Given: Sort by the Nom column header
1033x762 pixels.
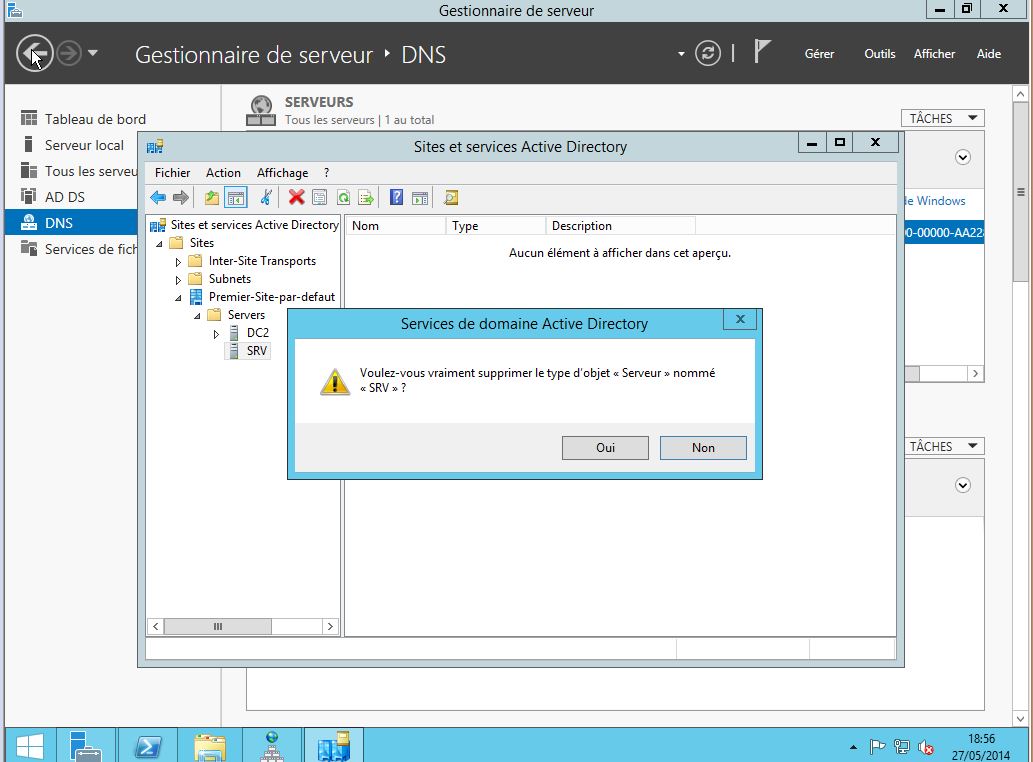Looking at the screenshot, I should [395, 225].
